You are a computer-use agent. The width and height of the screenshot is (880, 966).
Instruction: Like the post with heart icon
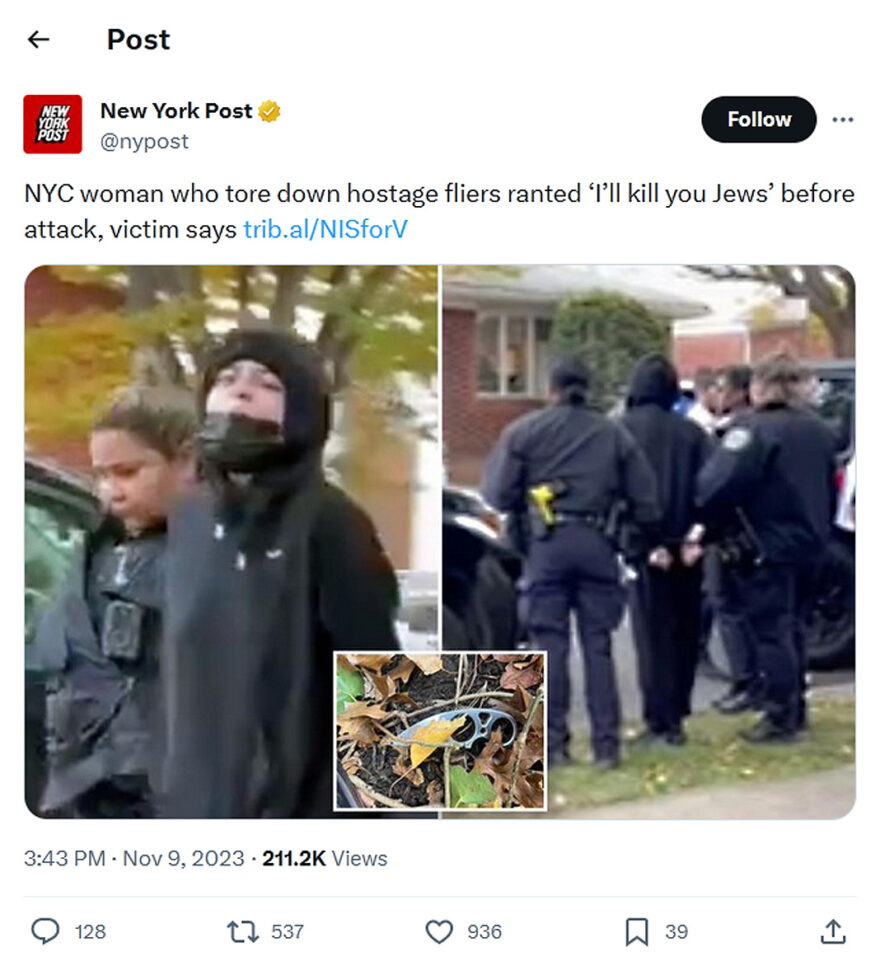[439, 932]
